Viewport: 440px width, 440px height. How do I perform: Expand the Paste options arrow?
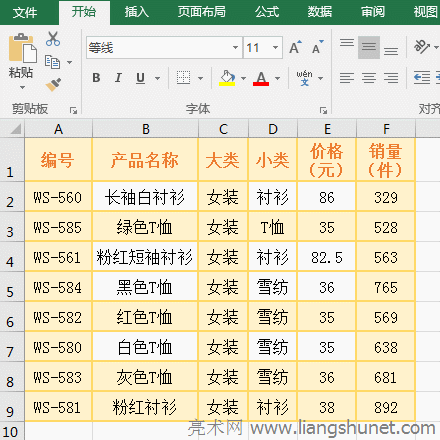(22, 88)
